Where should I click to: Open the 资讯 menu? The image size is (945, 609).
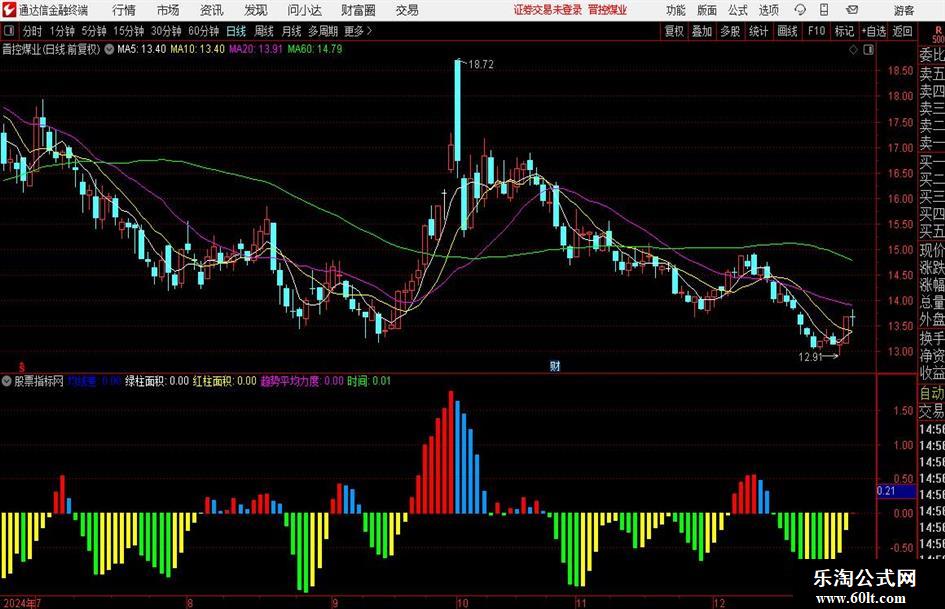(212, 10)
